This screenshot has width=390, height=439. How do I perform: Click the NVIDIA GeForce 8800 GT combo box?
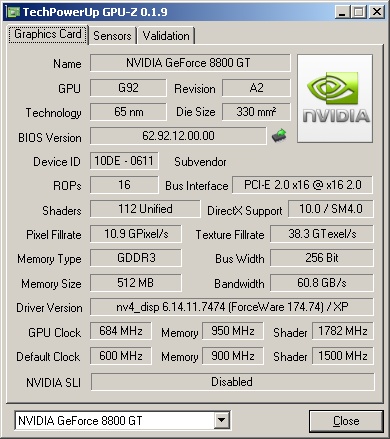pos(122,420)
